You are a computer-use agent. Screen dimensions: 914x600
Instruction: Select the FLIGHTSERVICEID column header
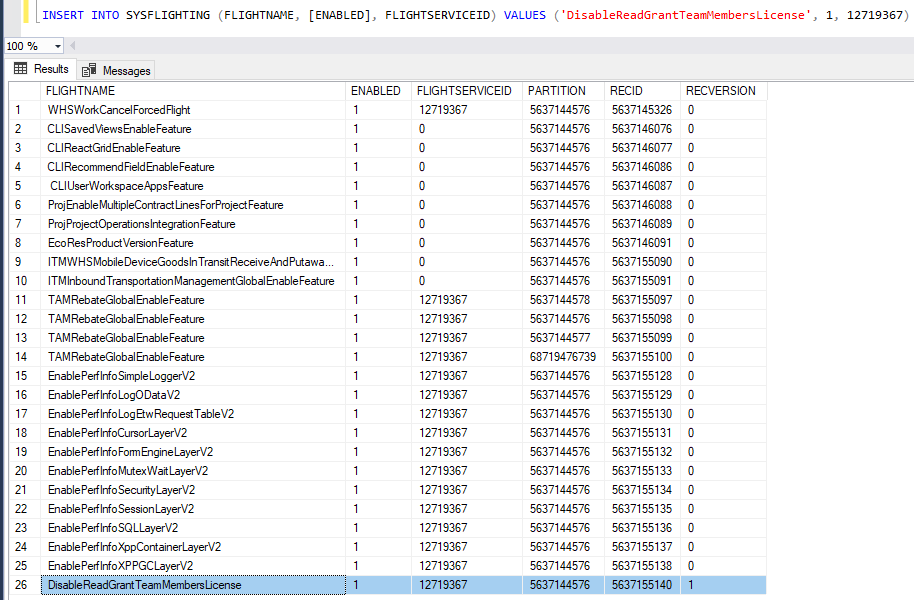click(x=467, y=91)
